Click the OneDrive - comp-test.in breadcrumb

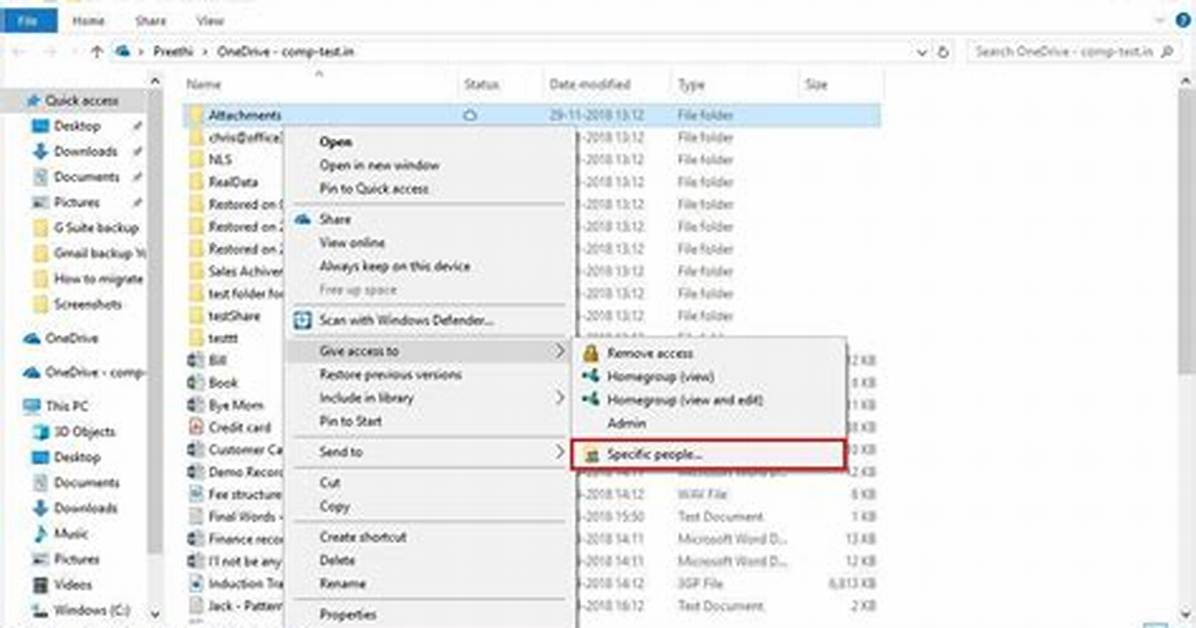click(285, 51)
